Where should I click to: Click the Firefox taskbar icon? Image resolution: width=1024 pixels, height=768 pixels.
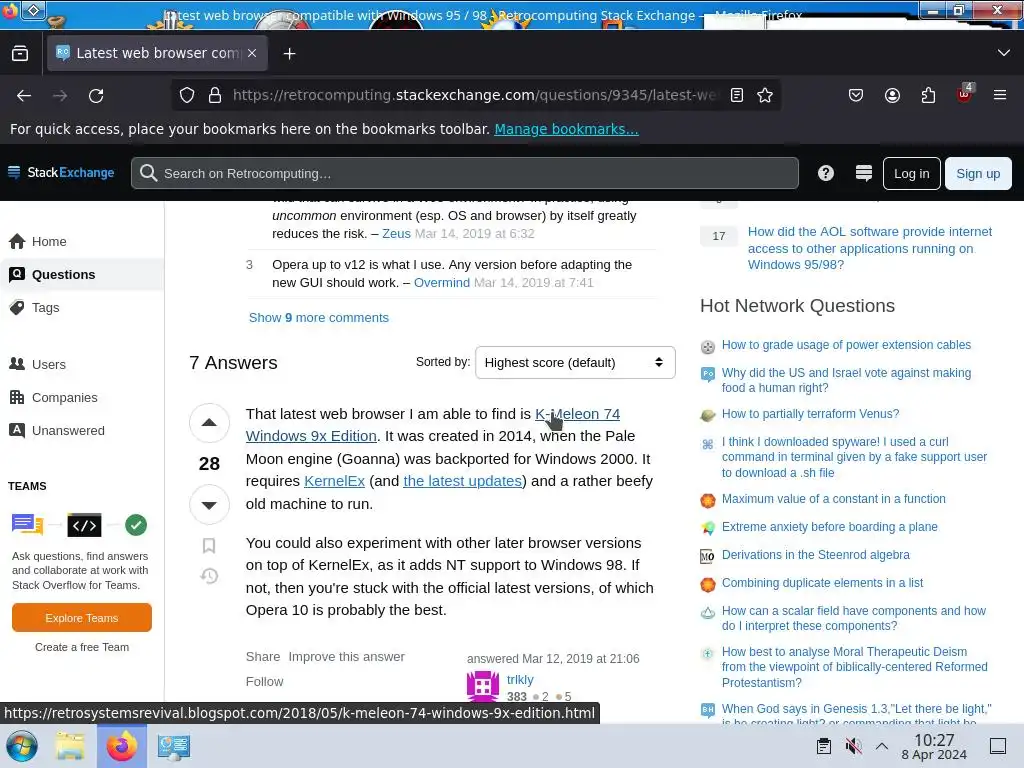[122, 746]
